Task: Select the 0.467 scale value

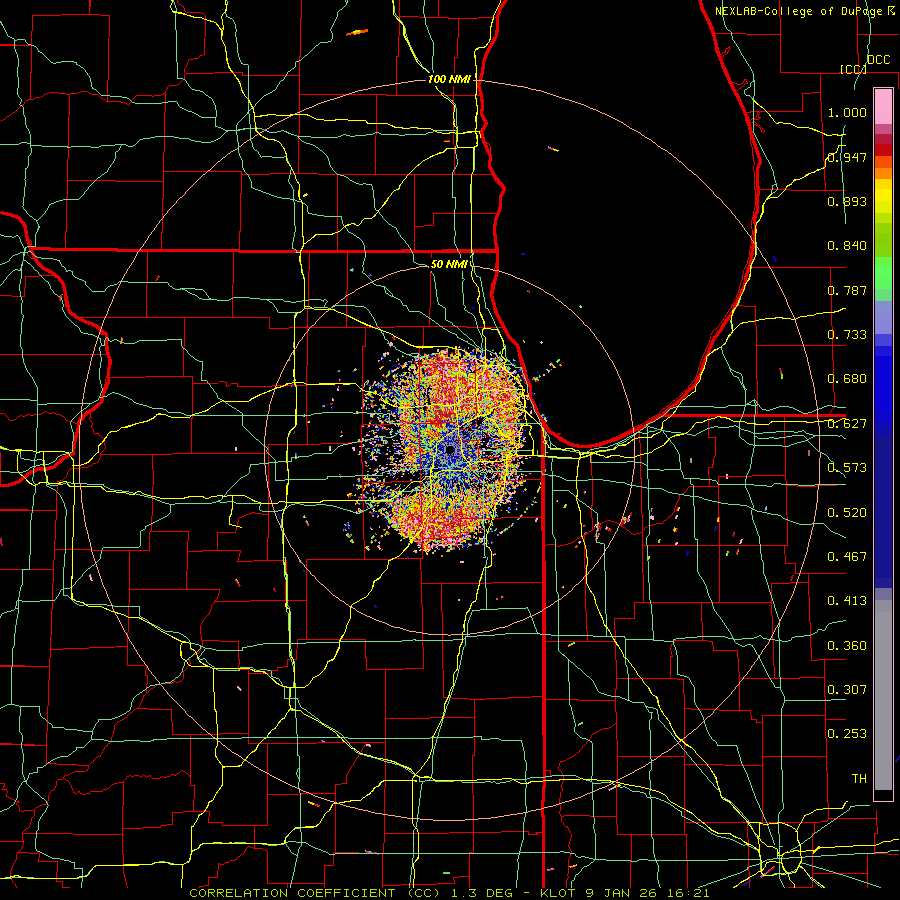Action: point(847,557)
